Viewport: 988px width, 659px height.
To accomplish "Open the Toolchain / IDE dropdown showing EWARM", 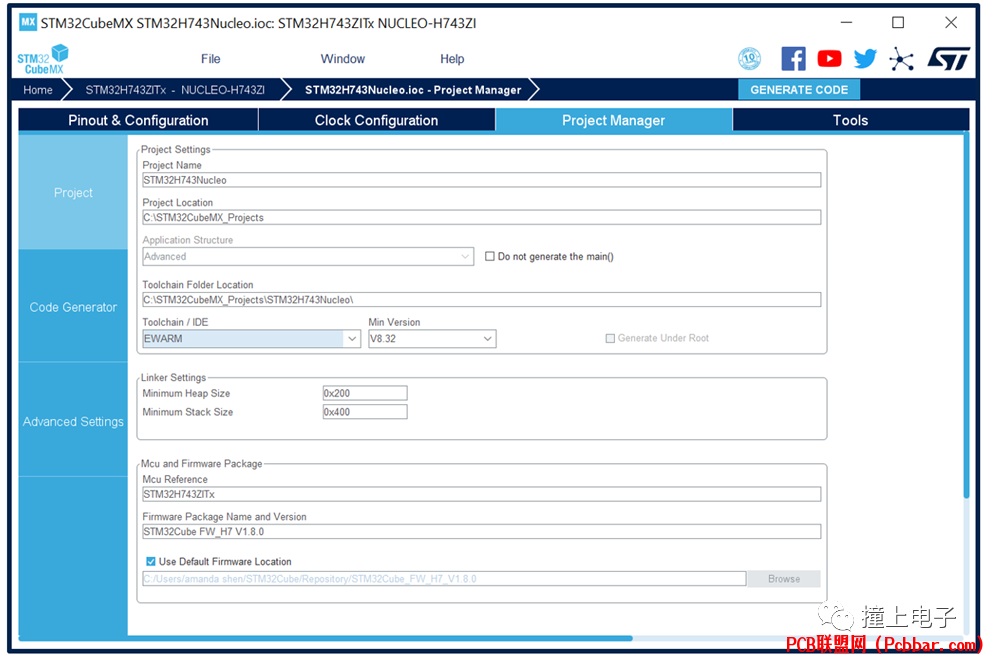I will pyautogui.click(x=251, y=339).
